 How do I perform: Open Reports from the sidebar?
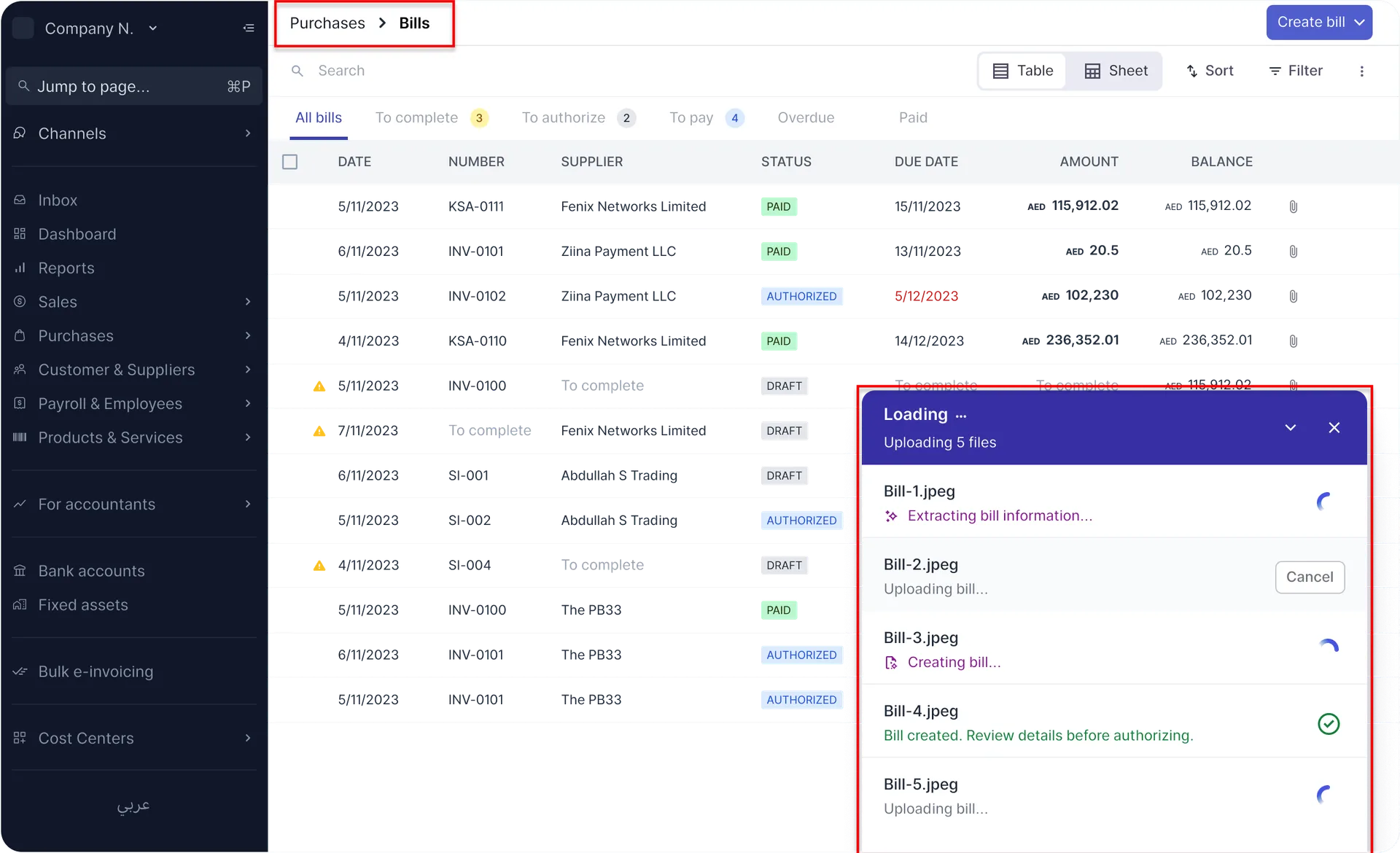[x=66, y=268]
